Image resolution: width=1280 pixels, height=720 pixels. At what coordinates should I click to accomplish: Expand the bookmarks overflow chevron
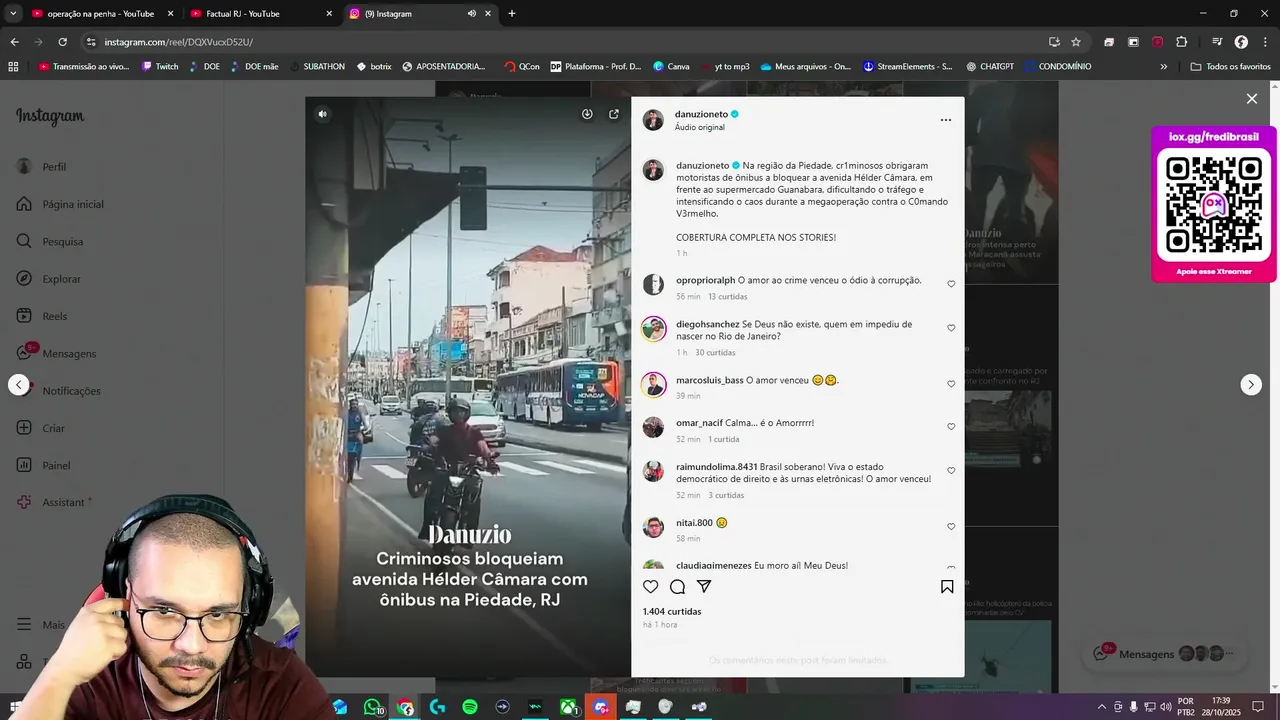click(x=1163, y=67)
